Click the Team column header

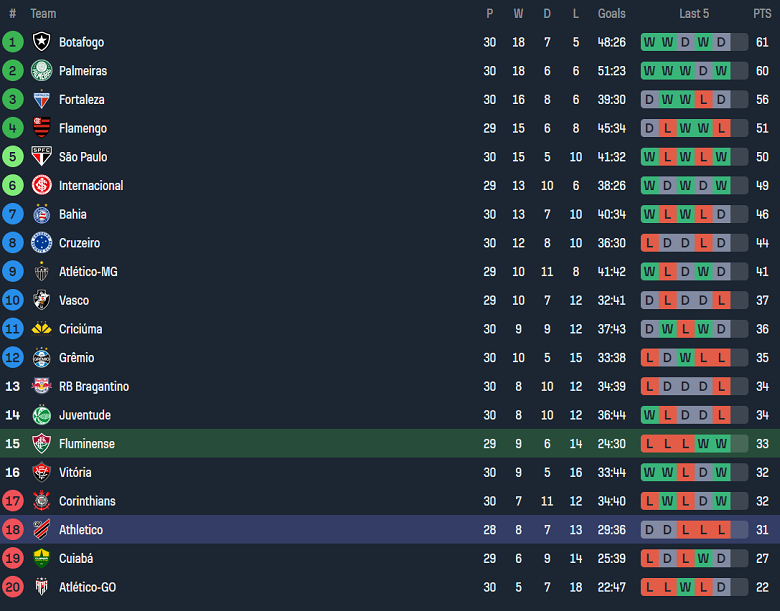coord(43,14)
